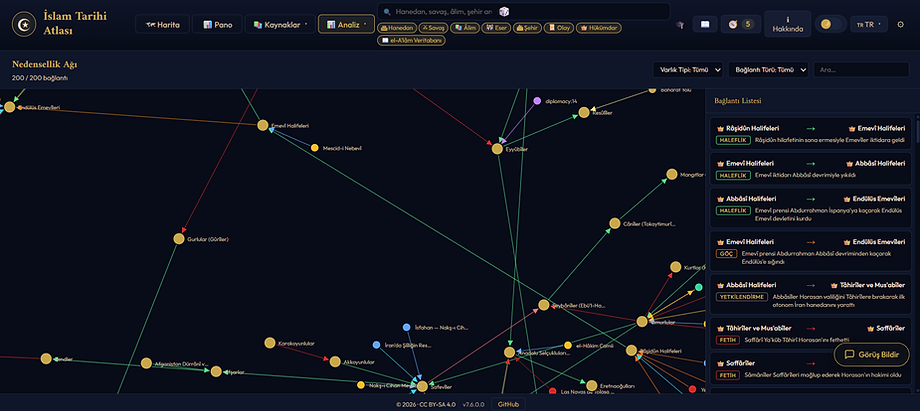The image size is (920, 411).
Task: Click the compass icon with badge 5
Action: click(x=740, y=24)
